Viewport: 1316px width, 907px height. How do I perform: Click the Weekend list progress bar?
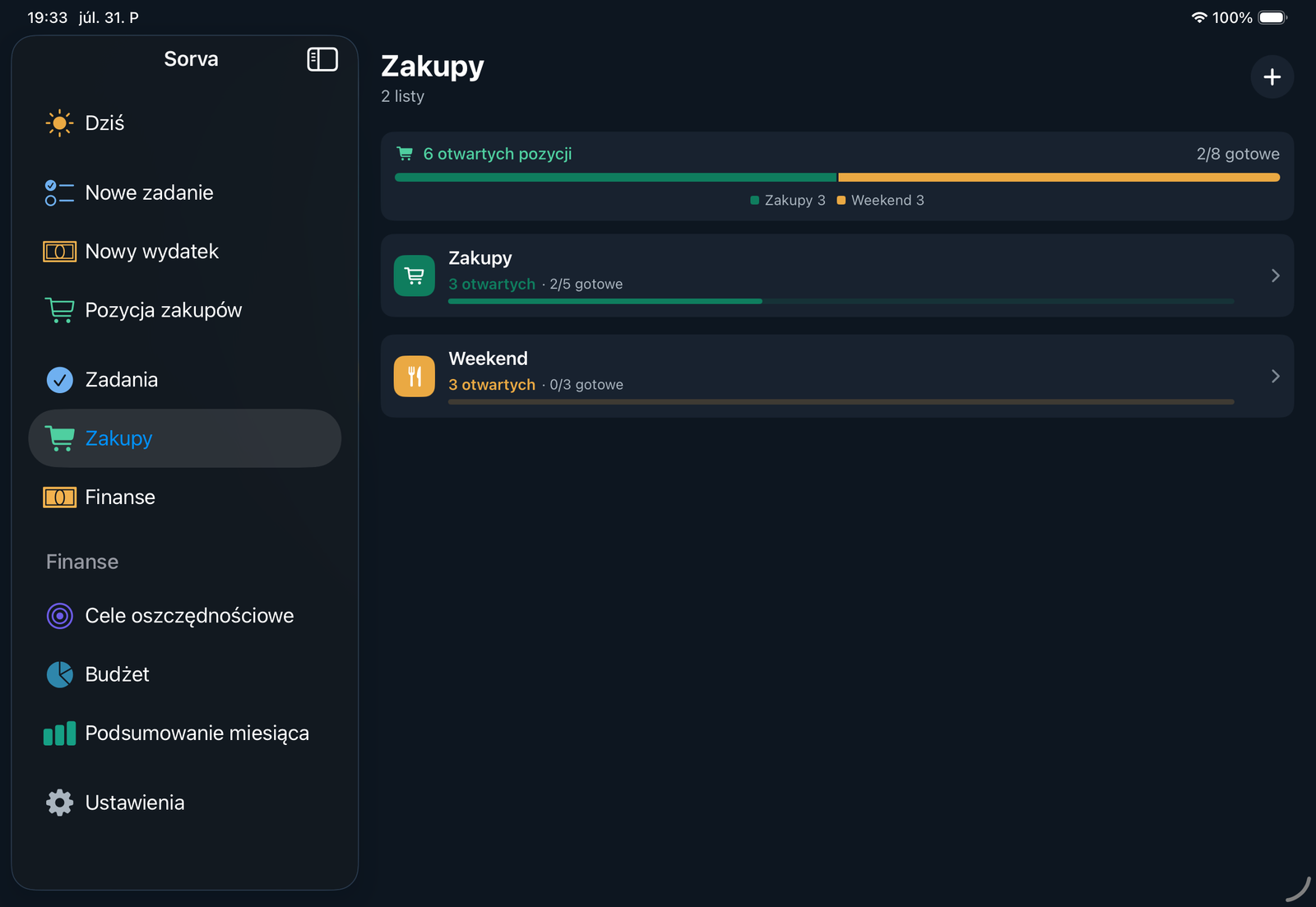pyautogui.click(x=841, y=402)
